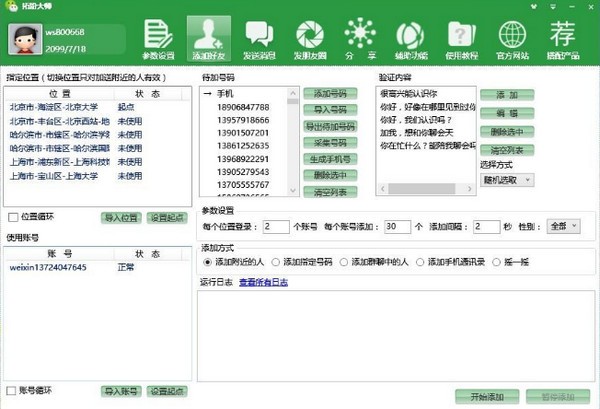Click the phone list scroll-down arrow

(x=293, y=190)
